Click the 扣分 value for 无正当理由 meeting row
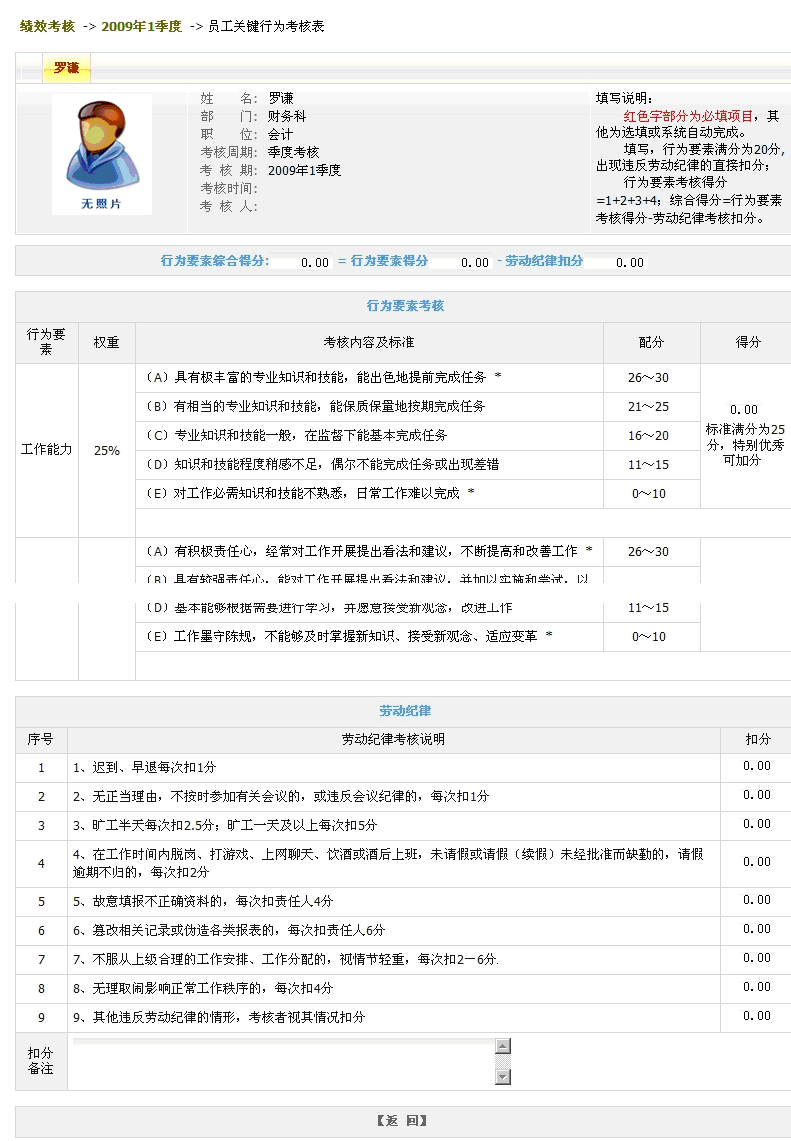Image resolution: width=791 pixels, height=1141 pixels. [x=756, y=795]
